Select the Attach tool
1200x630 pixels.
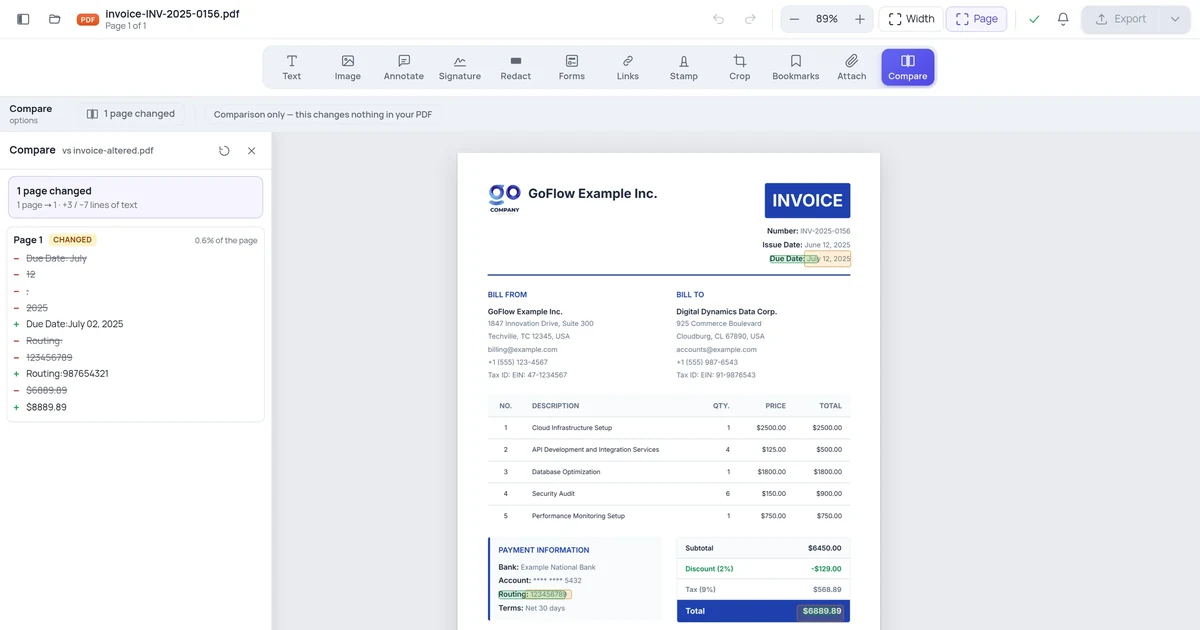point(852,67)
